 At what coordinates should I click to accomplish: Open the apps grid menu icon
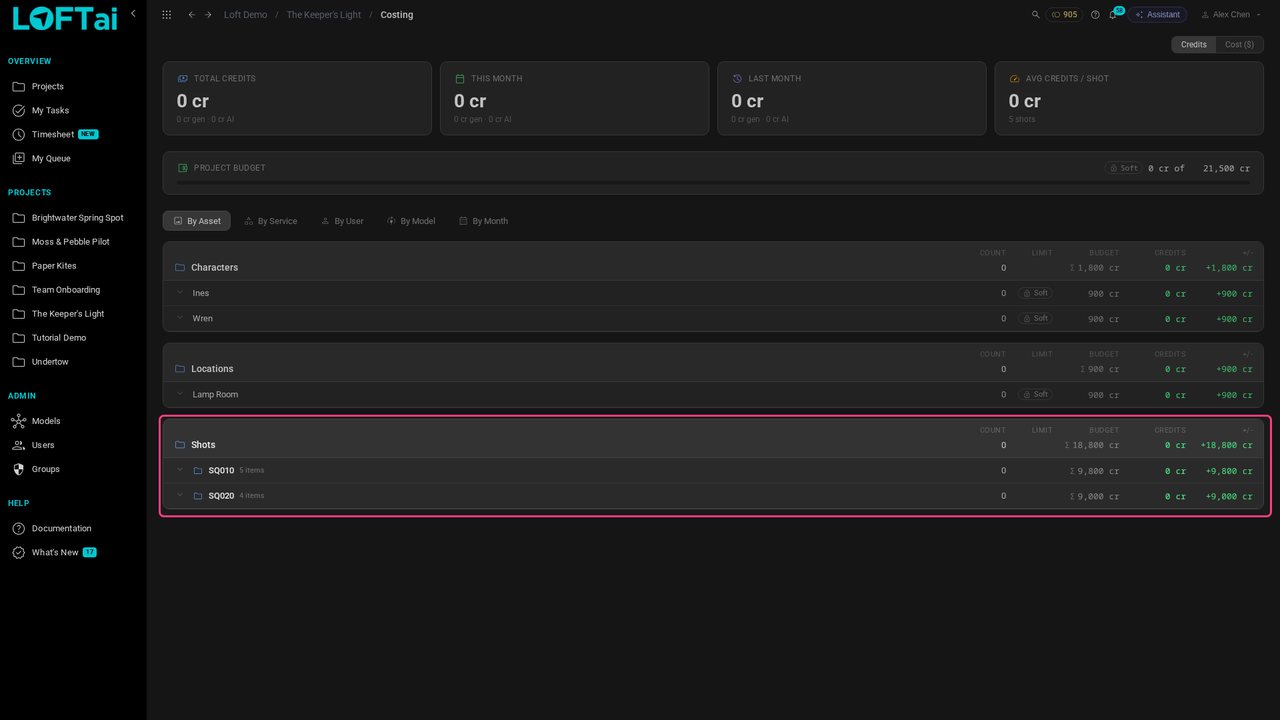(166, 15)
